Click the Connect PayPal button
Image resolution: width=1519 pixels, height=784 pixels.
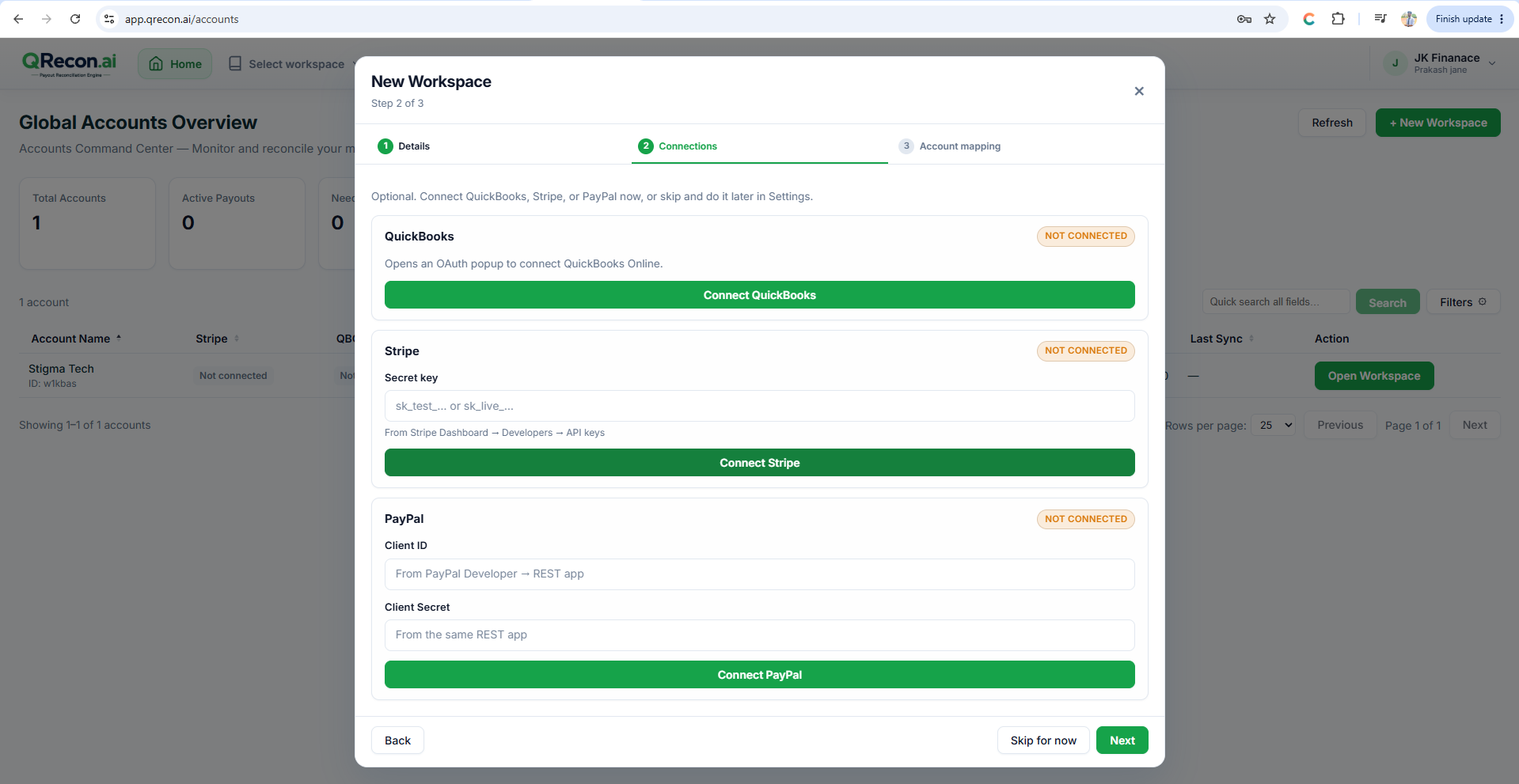(x=760, y=675)
